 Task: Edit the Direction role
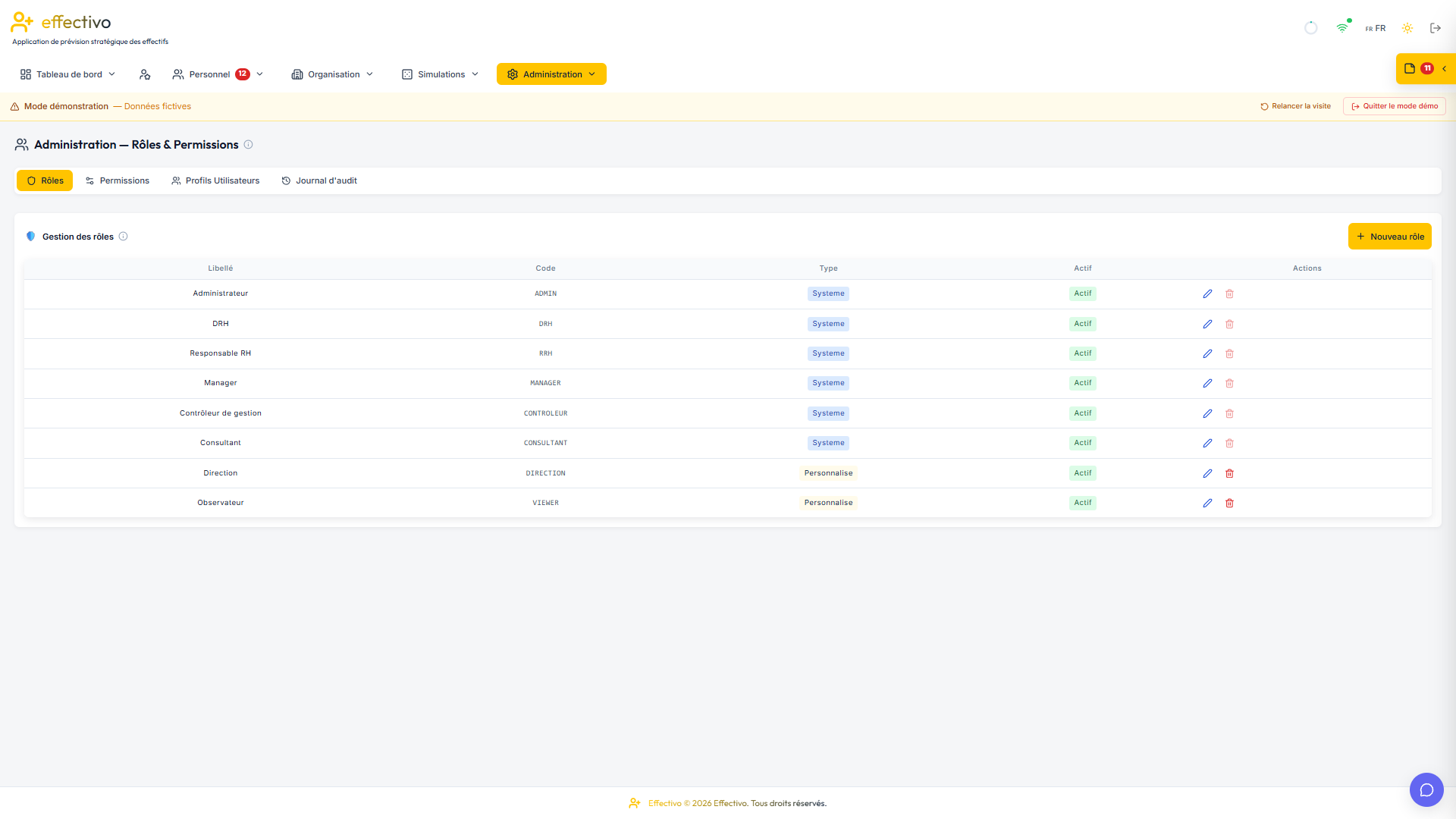pyautogui.click(x=1207, y=473)
